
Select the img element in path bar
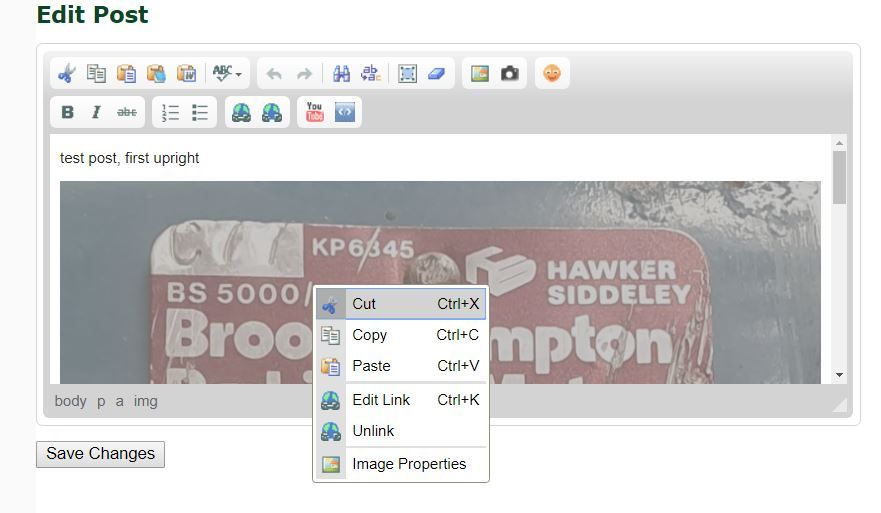click(x=146, y=401)
